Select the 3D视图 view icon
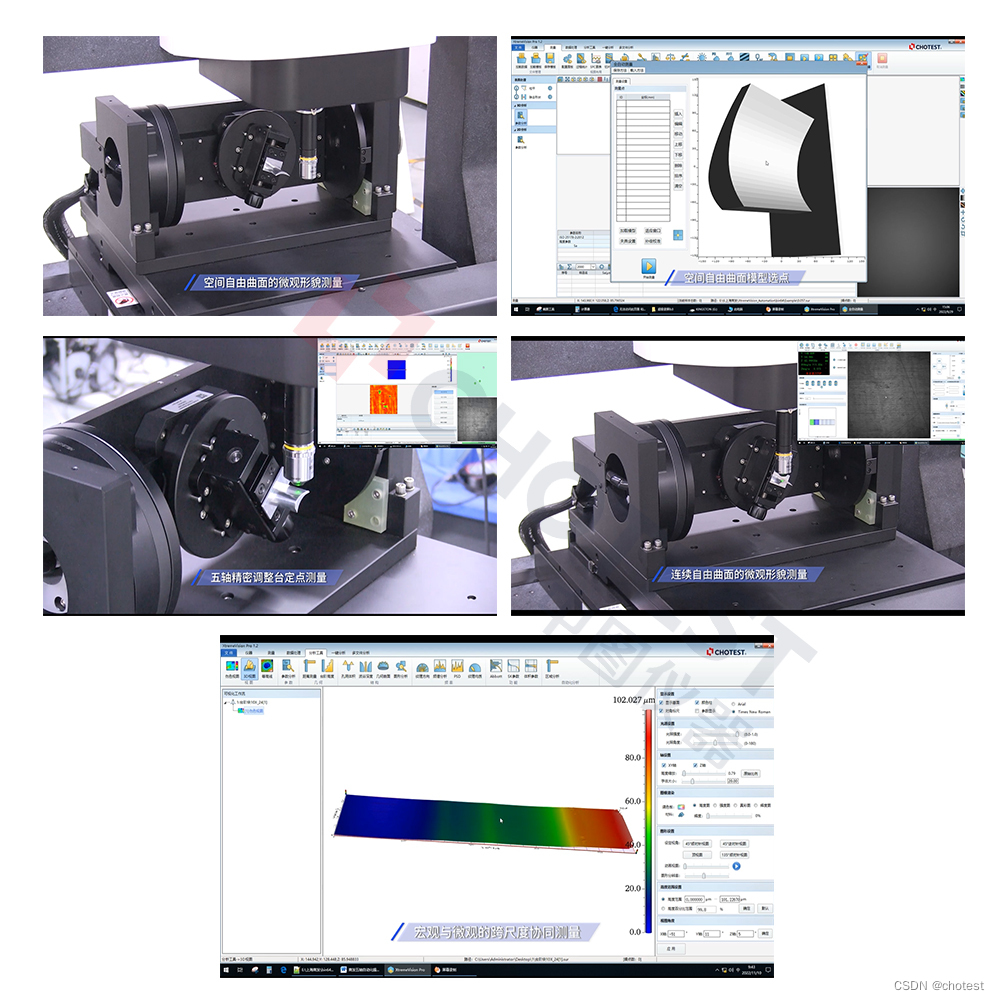 coord(249,666)
